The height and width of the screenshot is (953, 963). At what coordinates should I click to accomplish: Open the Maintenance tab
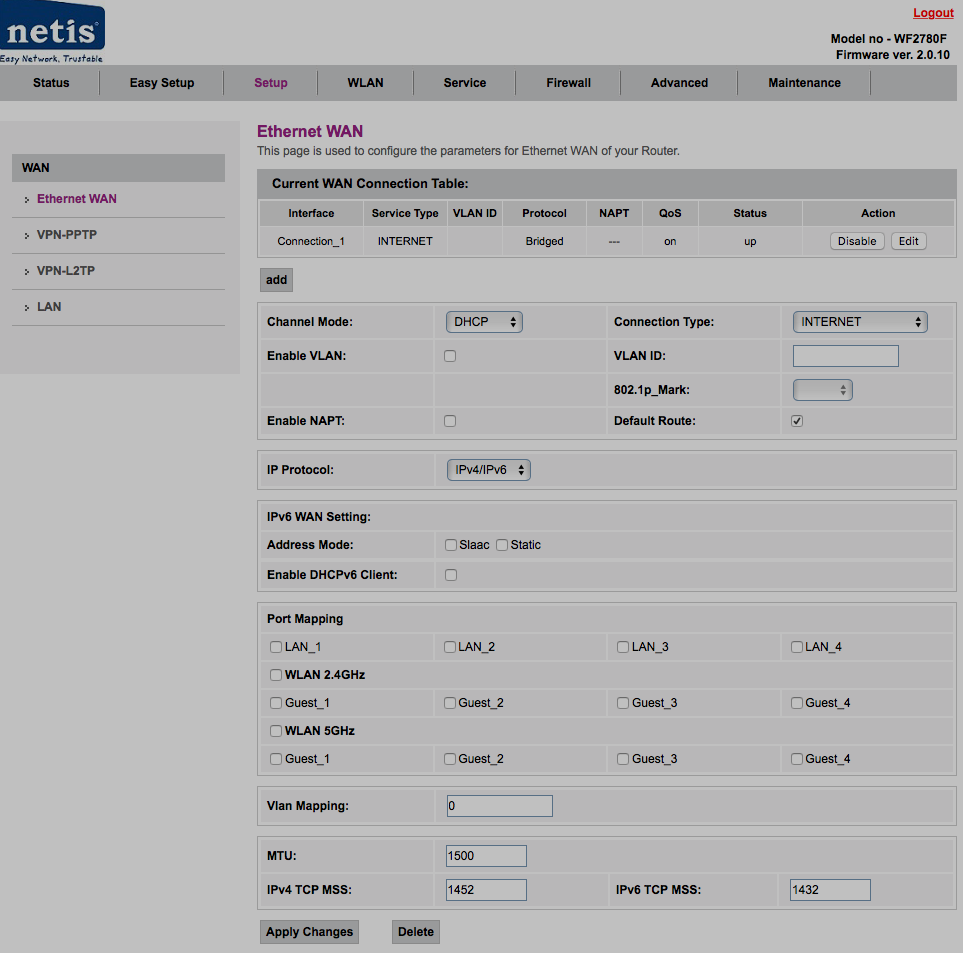[804, 83]
